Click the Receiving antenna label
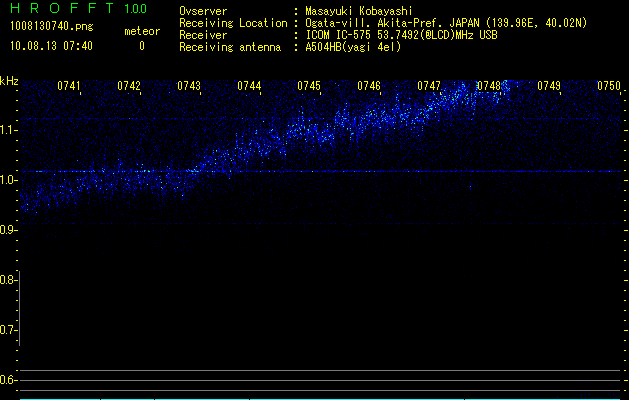This screenshot has width=629, height=400. click(230, 47)
